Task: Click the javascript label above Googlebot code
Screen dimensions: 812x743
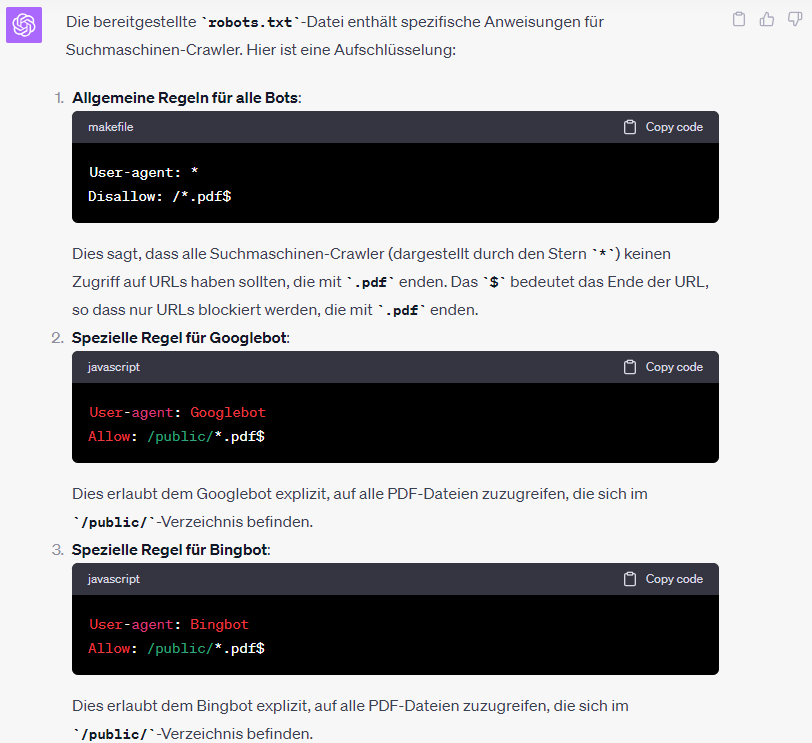Action: click(114, 367)
